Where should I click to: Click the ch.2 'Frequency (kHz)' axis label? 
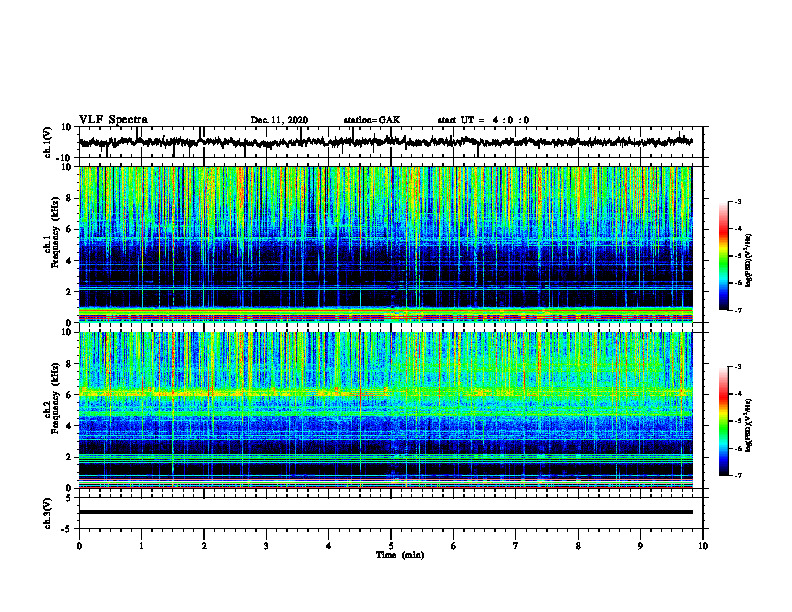(x=56, y=398)
